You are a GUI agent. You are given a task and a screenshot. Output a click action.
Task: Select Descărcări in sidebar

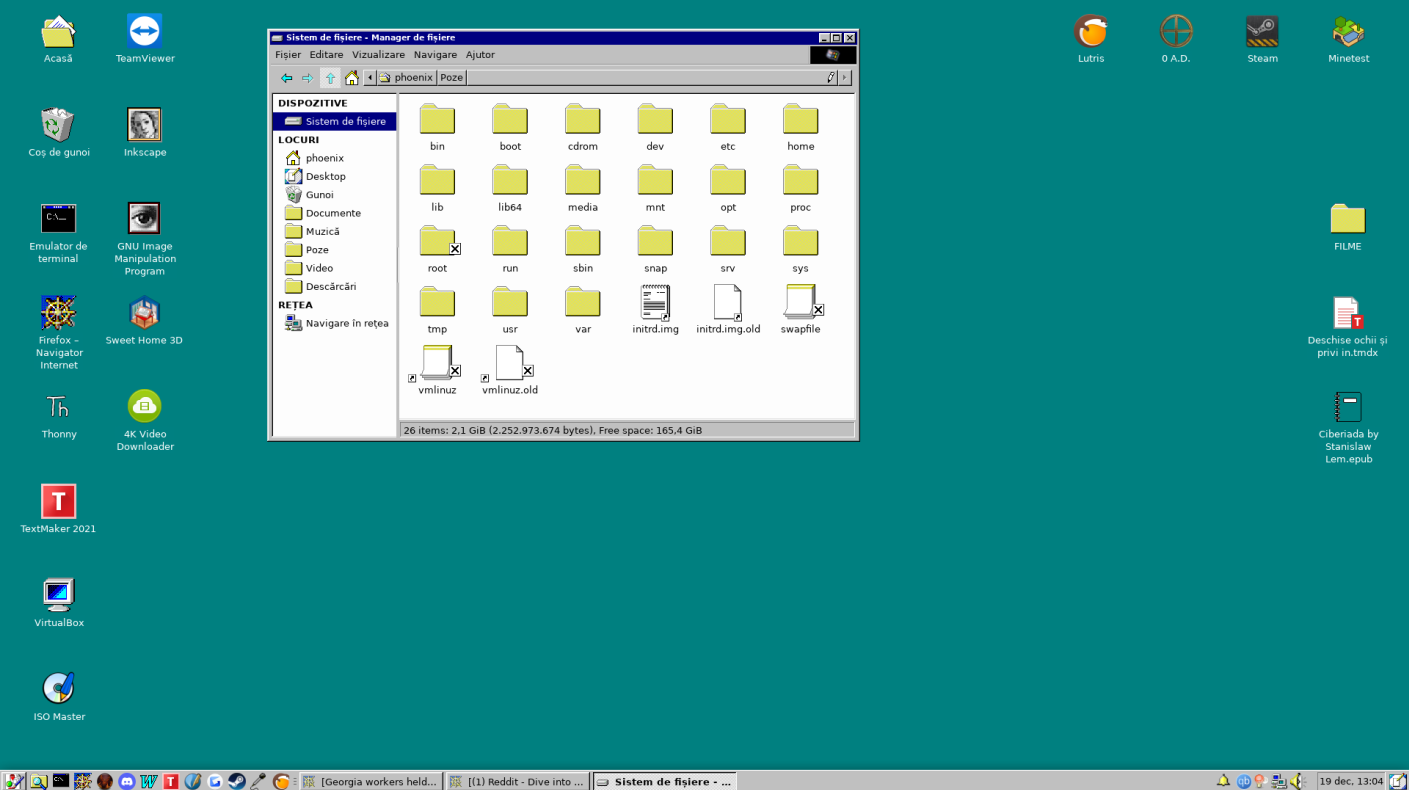335,286
